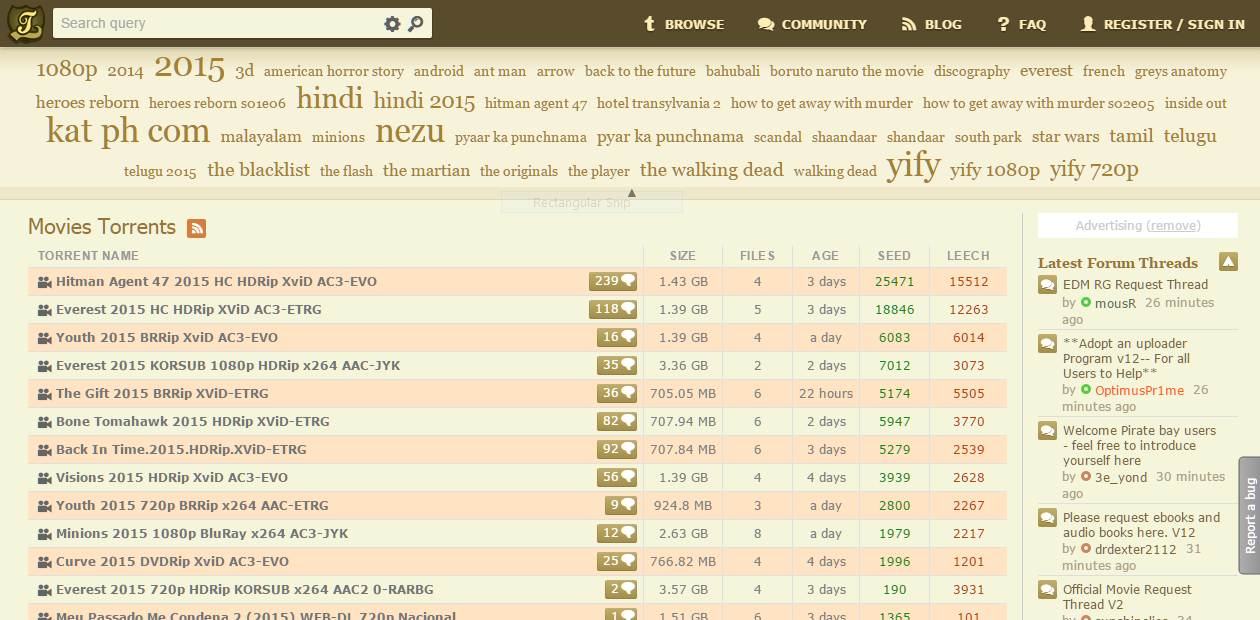Click the remove advertising link
Viewport: 1260px width, 620px height.
click(x=1173, y=226)
